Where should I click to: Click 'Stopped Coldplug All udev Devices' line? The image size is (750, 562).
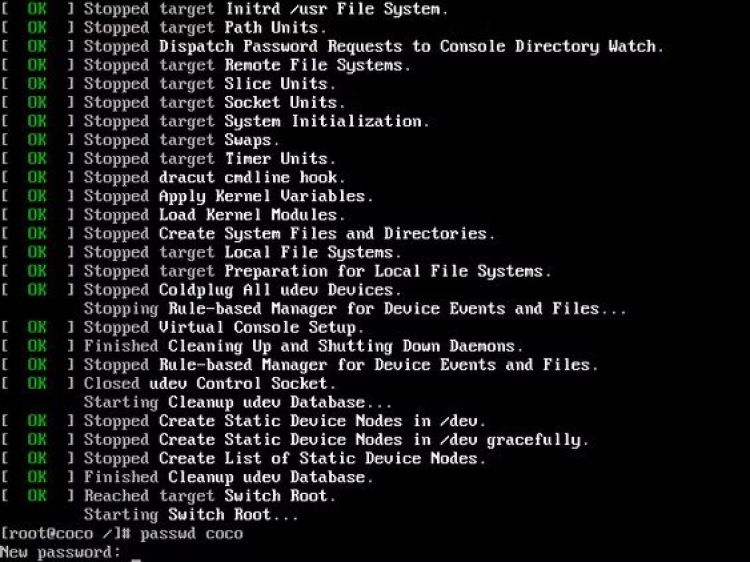(243, 290)
